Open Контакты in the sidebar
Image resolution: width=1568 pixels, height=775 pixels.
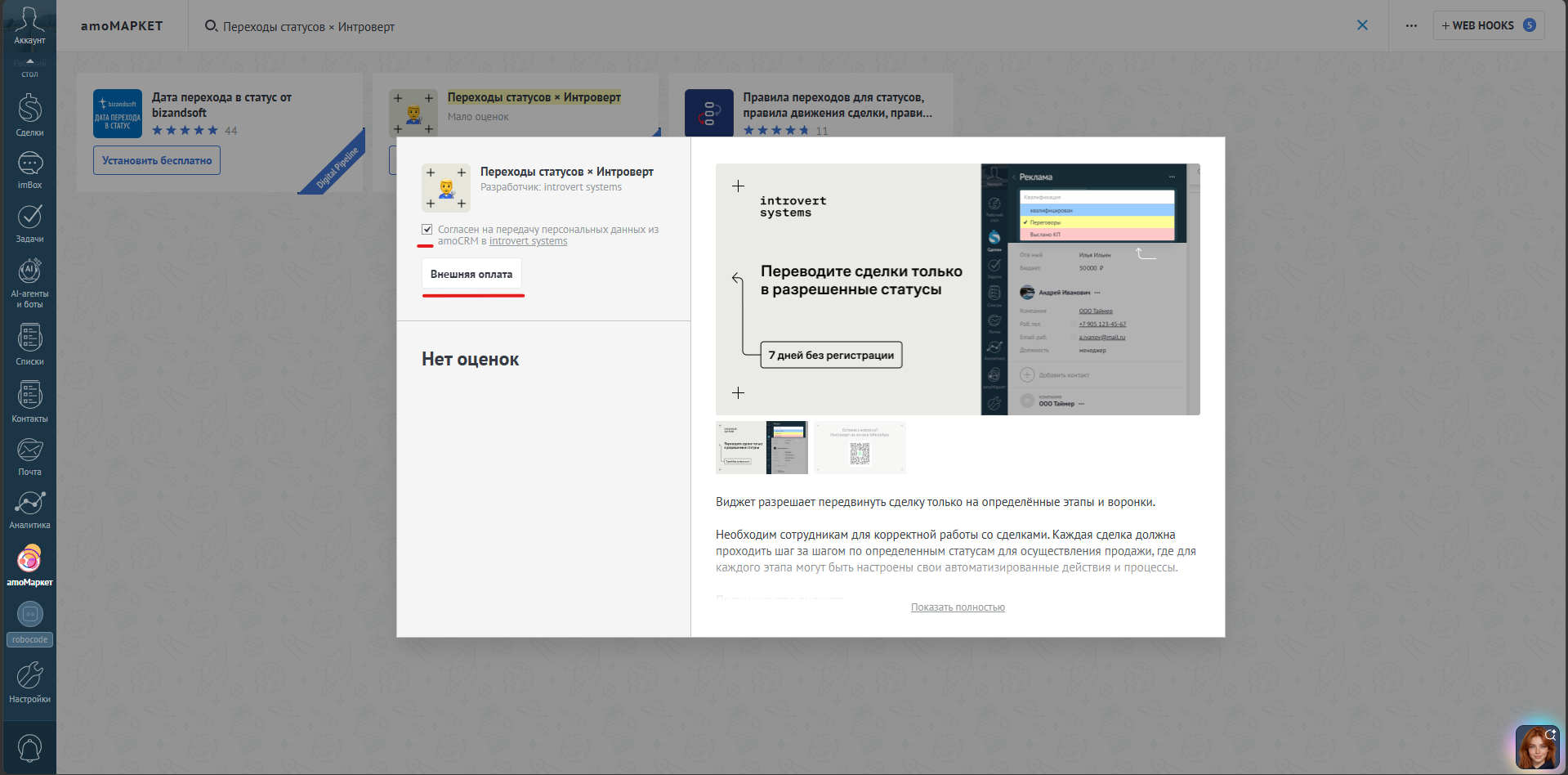29,401
